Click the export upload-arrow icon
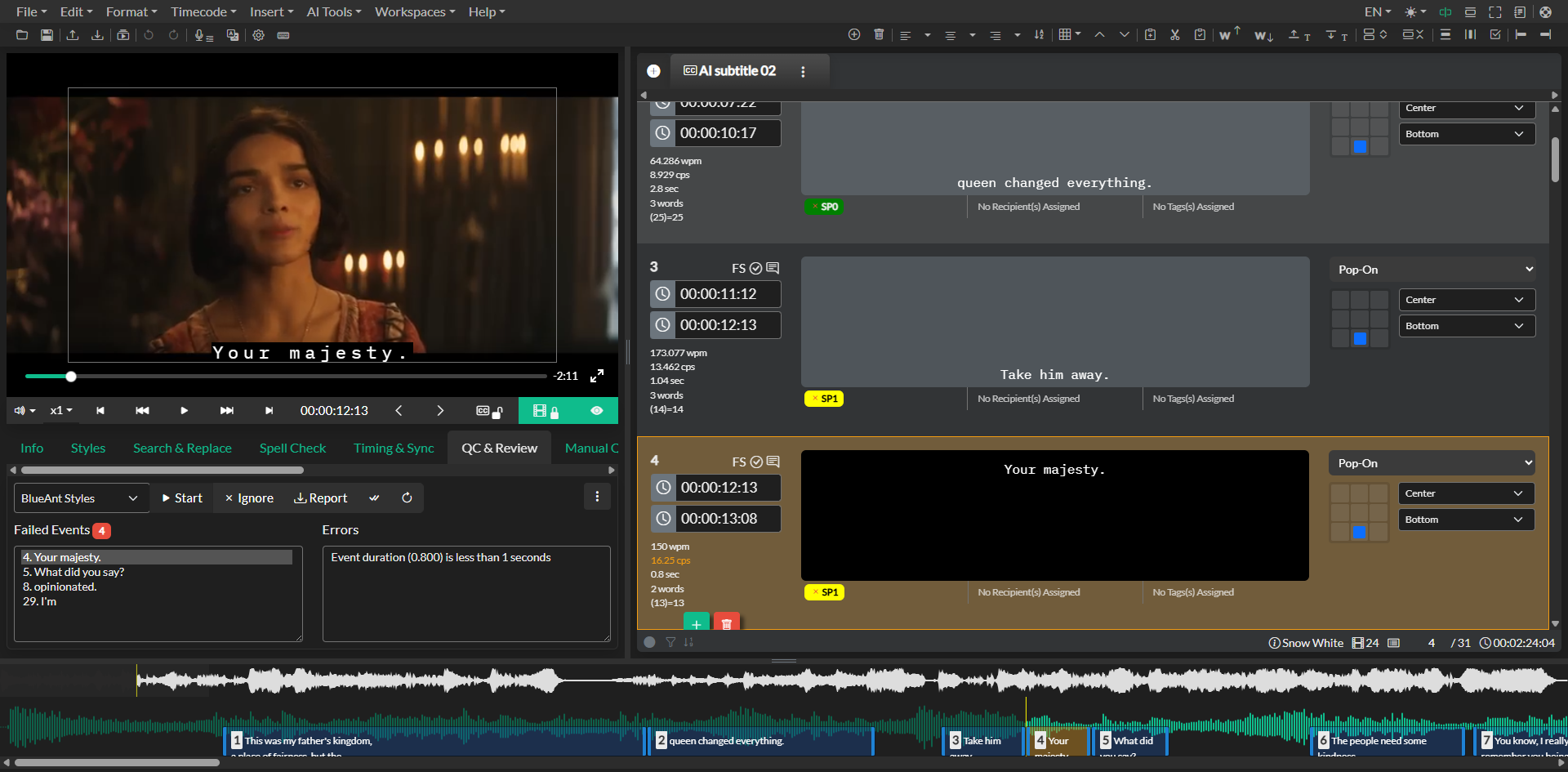This screenshot has height=772, width=1568. pos(73,35)
